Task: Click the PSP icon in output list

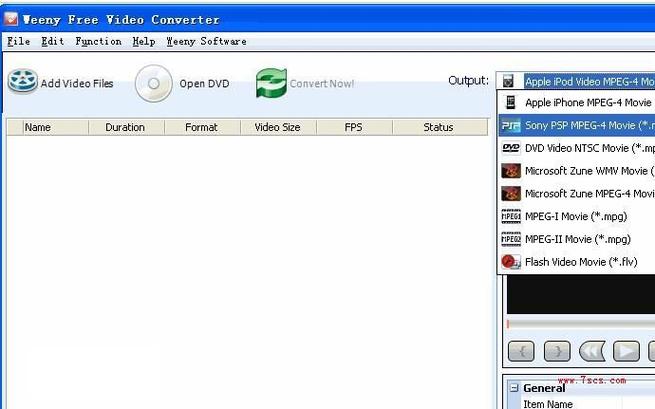Action: point(511,125)
